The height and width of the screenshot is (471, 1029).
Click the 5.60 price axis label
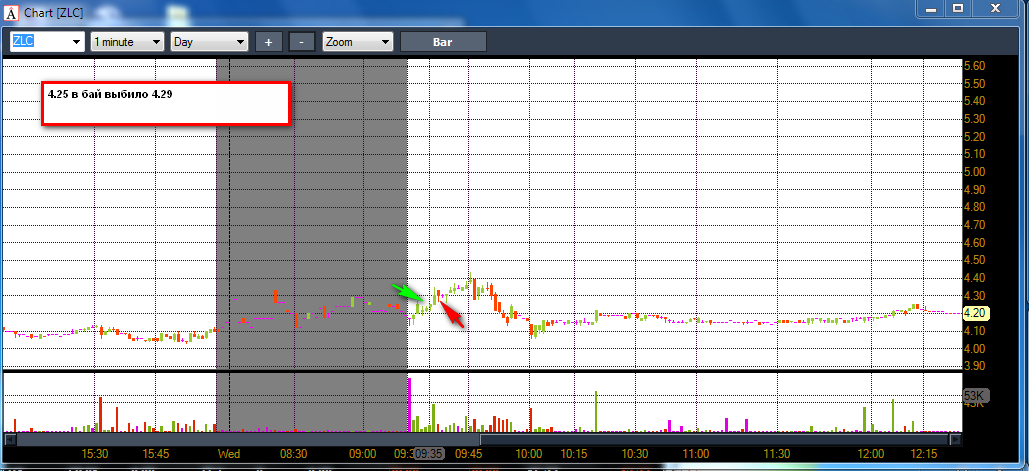[974, 66]
